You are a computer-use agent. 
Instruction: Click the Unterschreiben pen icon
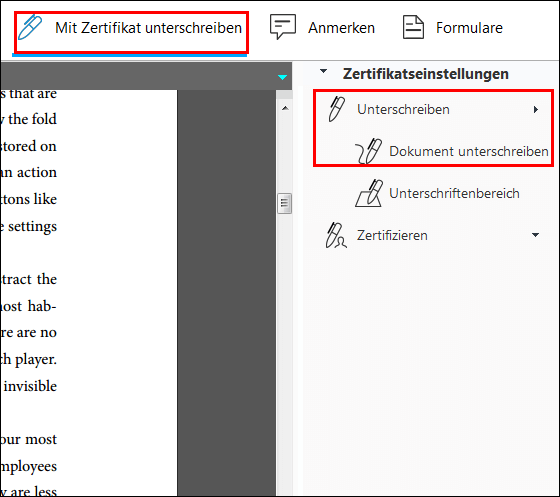coord(336,109)
